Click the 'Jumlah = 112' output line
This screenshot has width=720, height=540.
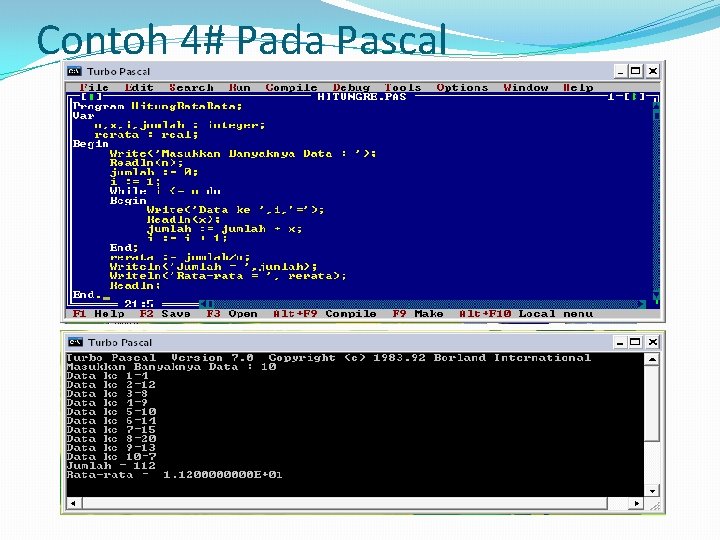(x=111, y=466)
